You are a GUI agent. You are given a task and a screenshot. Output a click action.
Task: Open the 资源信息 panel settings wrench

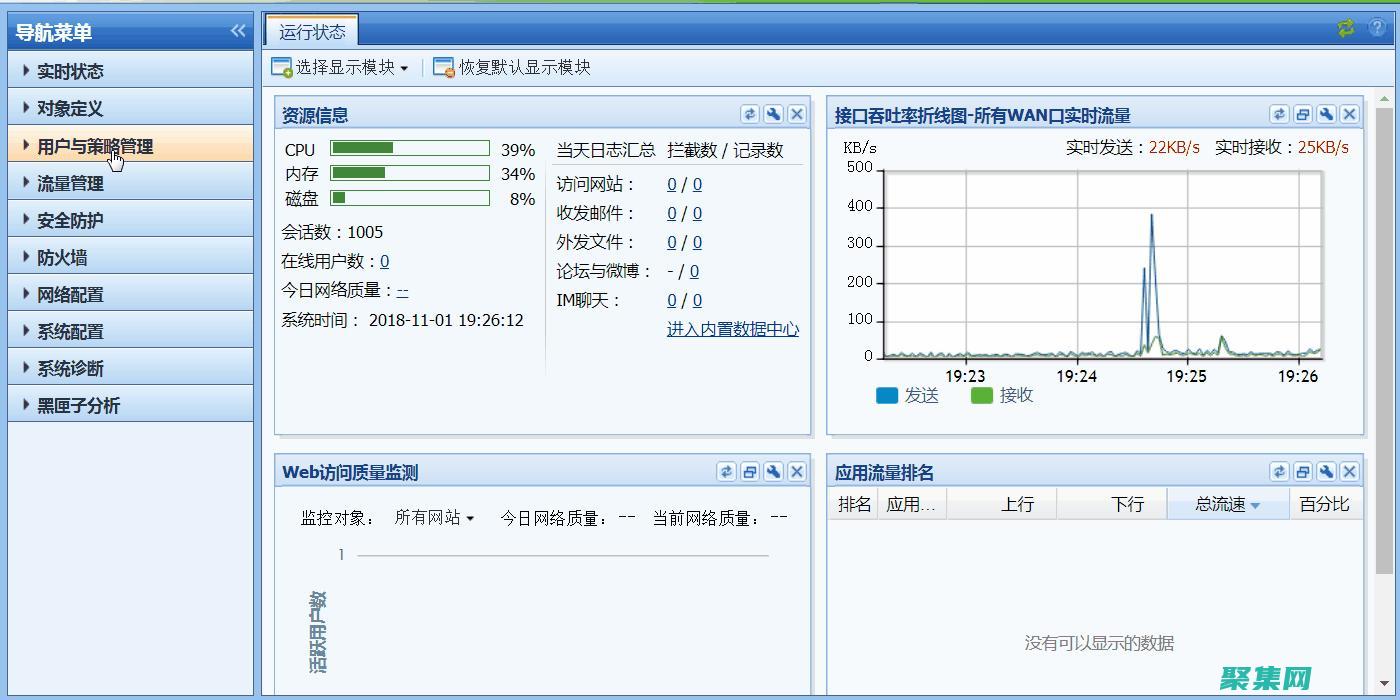pyautogui.click(x=773, y=114)
